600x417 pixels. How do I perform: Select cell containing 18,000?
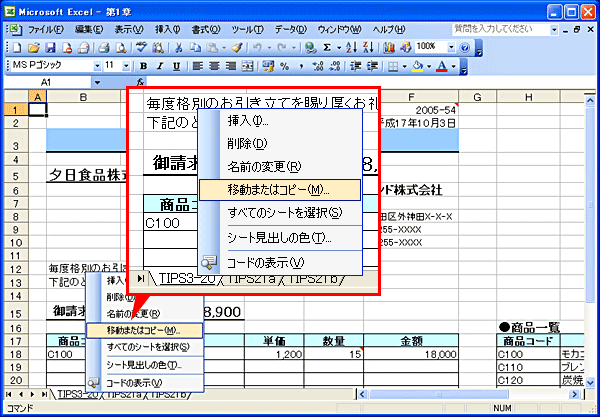point(411,354)
